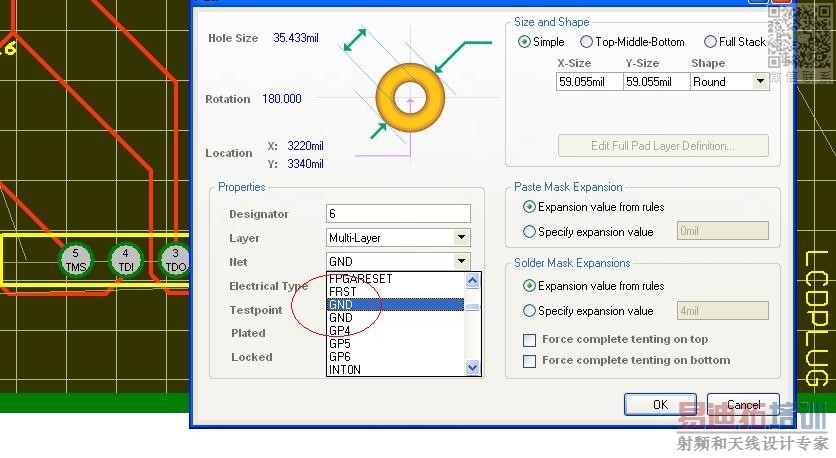Select pad 3 TDO on PCB
Screen dimensions: 836x458
[176, 260]
